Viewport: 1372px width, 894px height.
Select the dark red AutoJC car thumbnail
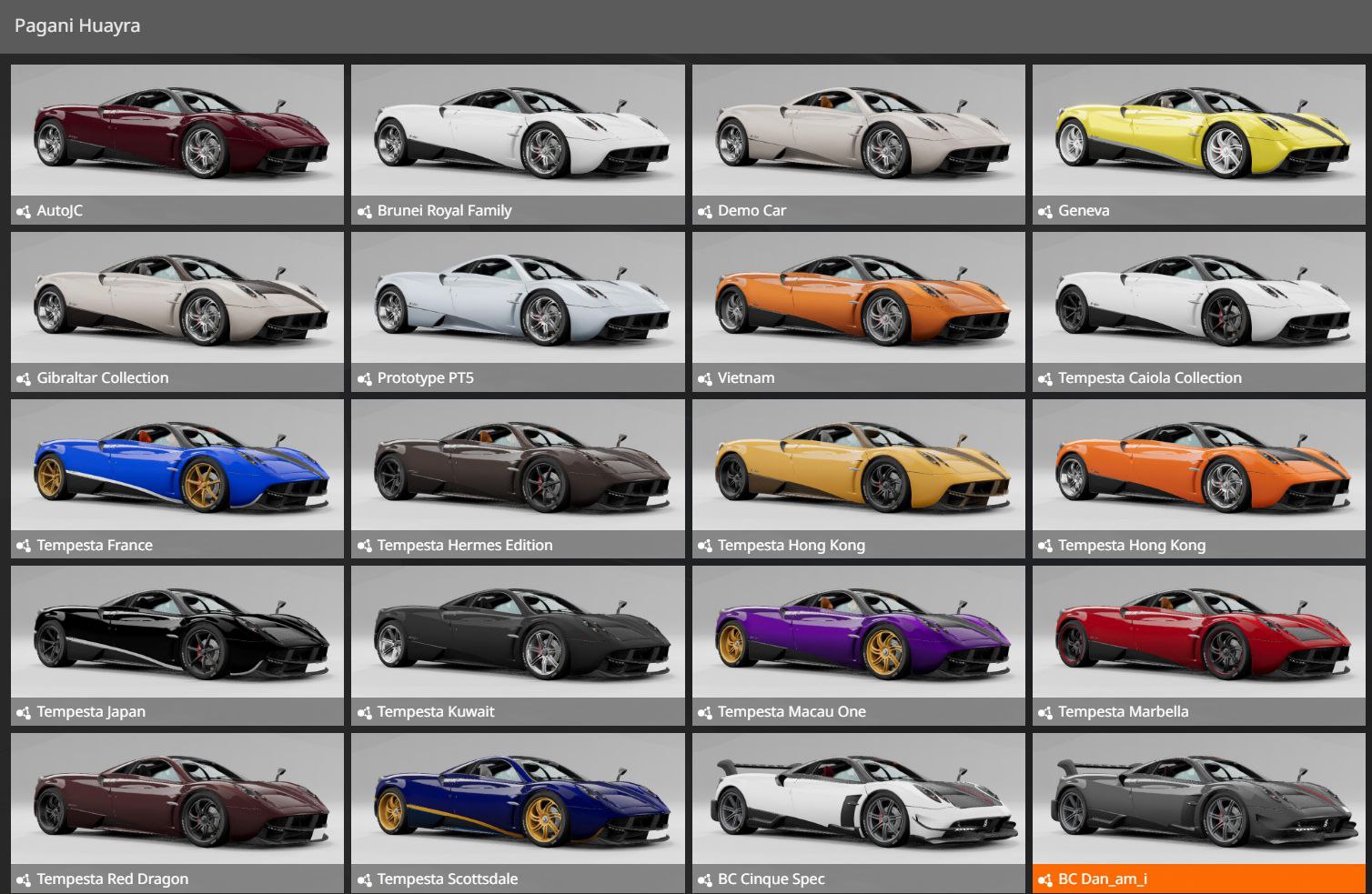[x=177, y=130]
